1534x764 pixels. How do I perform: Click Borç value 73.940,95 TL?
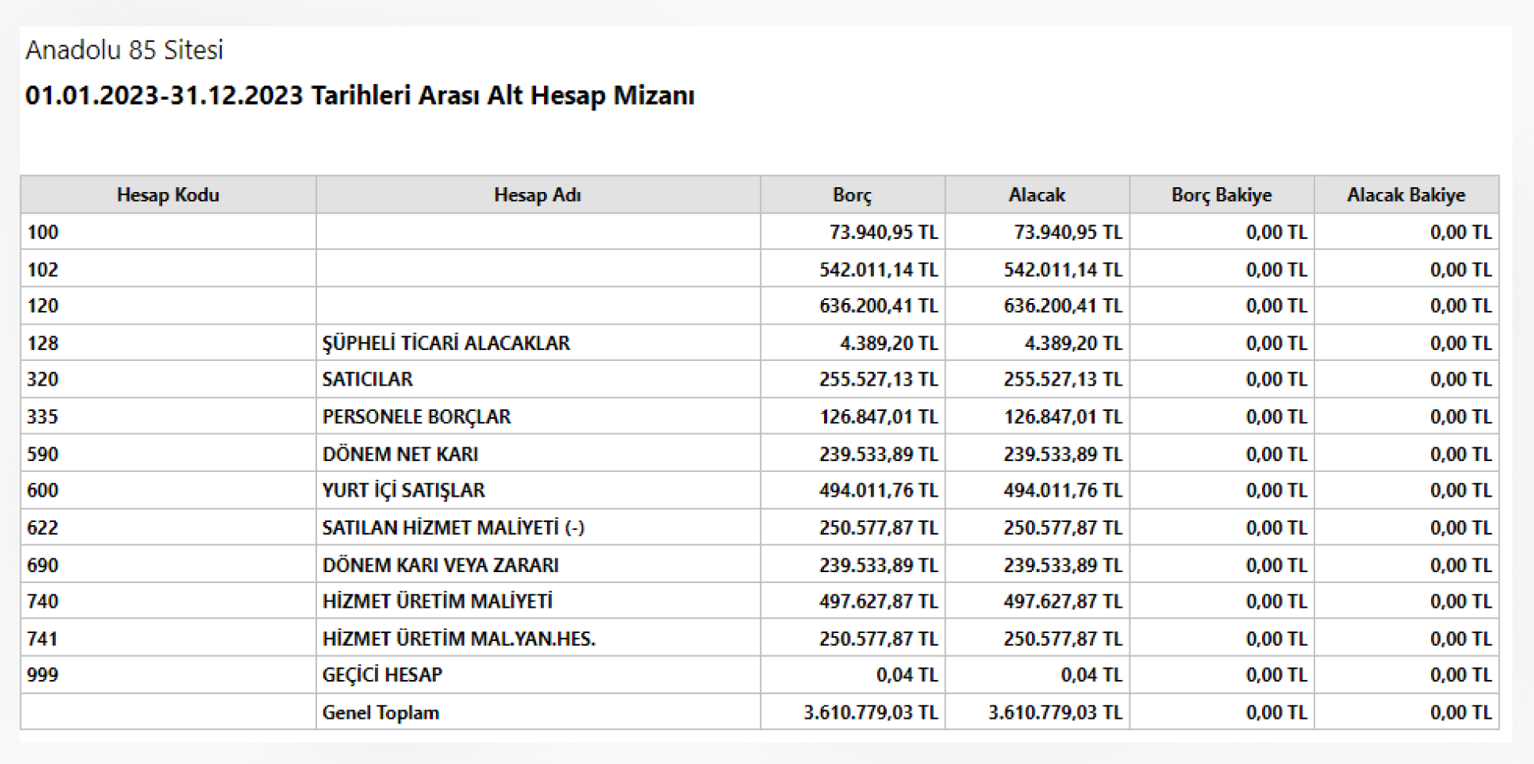click(x=884, y=233)
